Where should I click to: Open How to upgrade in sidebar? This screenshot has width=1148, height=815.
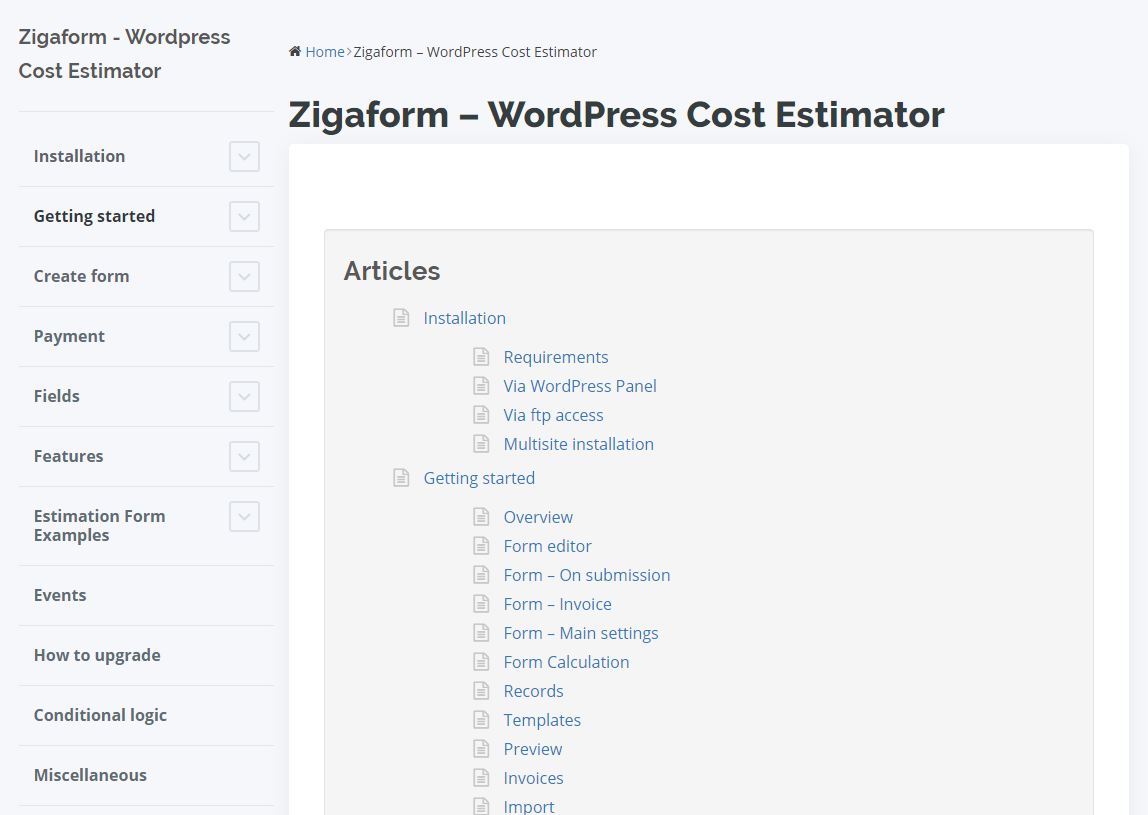97,655
